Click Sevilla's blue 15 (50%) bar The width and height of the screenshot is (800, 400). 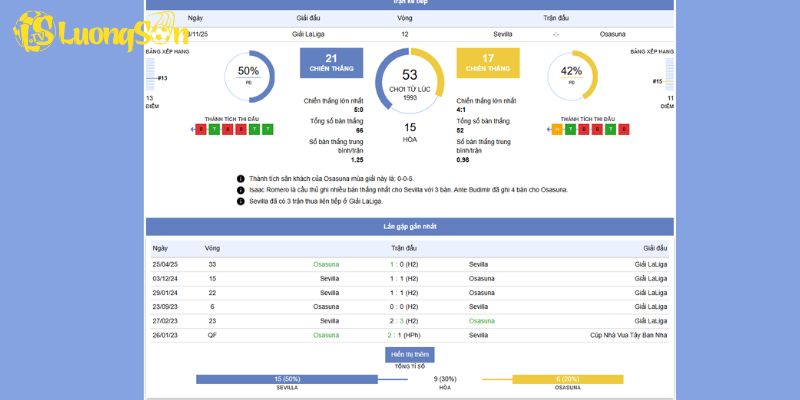pyautogui.click(x=287, y=379)
